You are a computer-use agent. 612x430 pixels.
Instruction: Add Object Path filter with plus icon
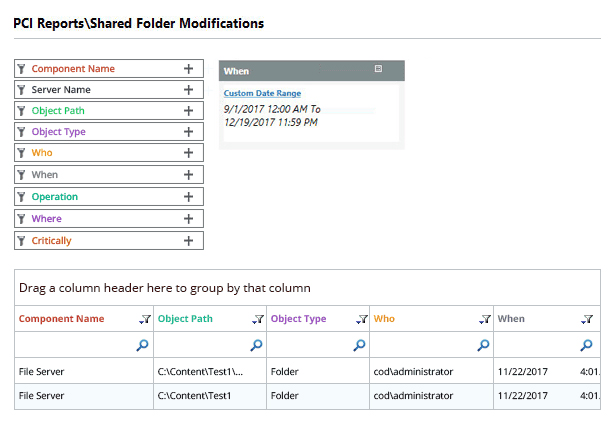[189, 111]
